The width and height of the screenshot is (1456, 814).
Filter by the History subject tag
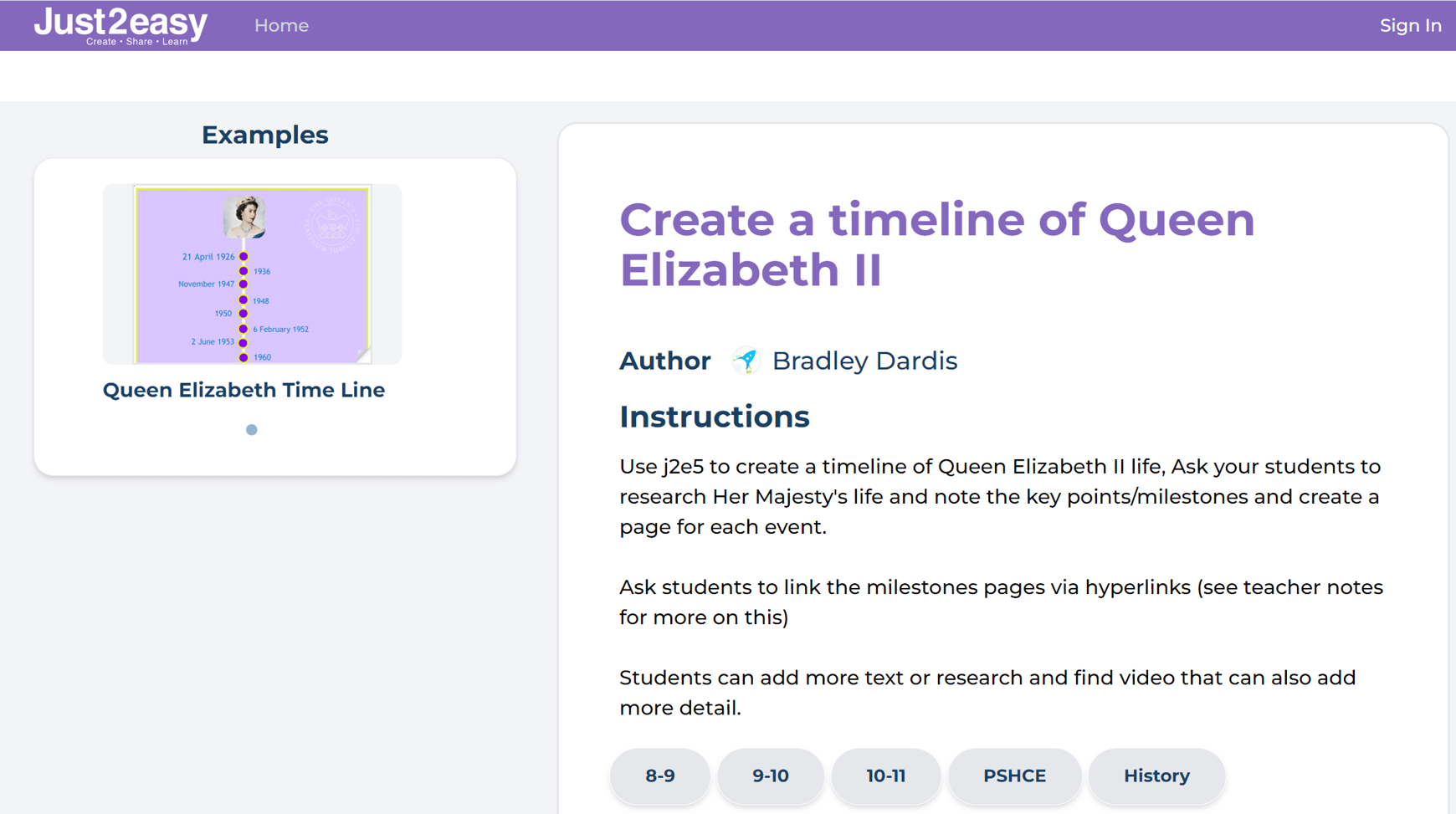1156,776
